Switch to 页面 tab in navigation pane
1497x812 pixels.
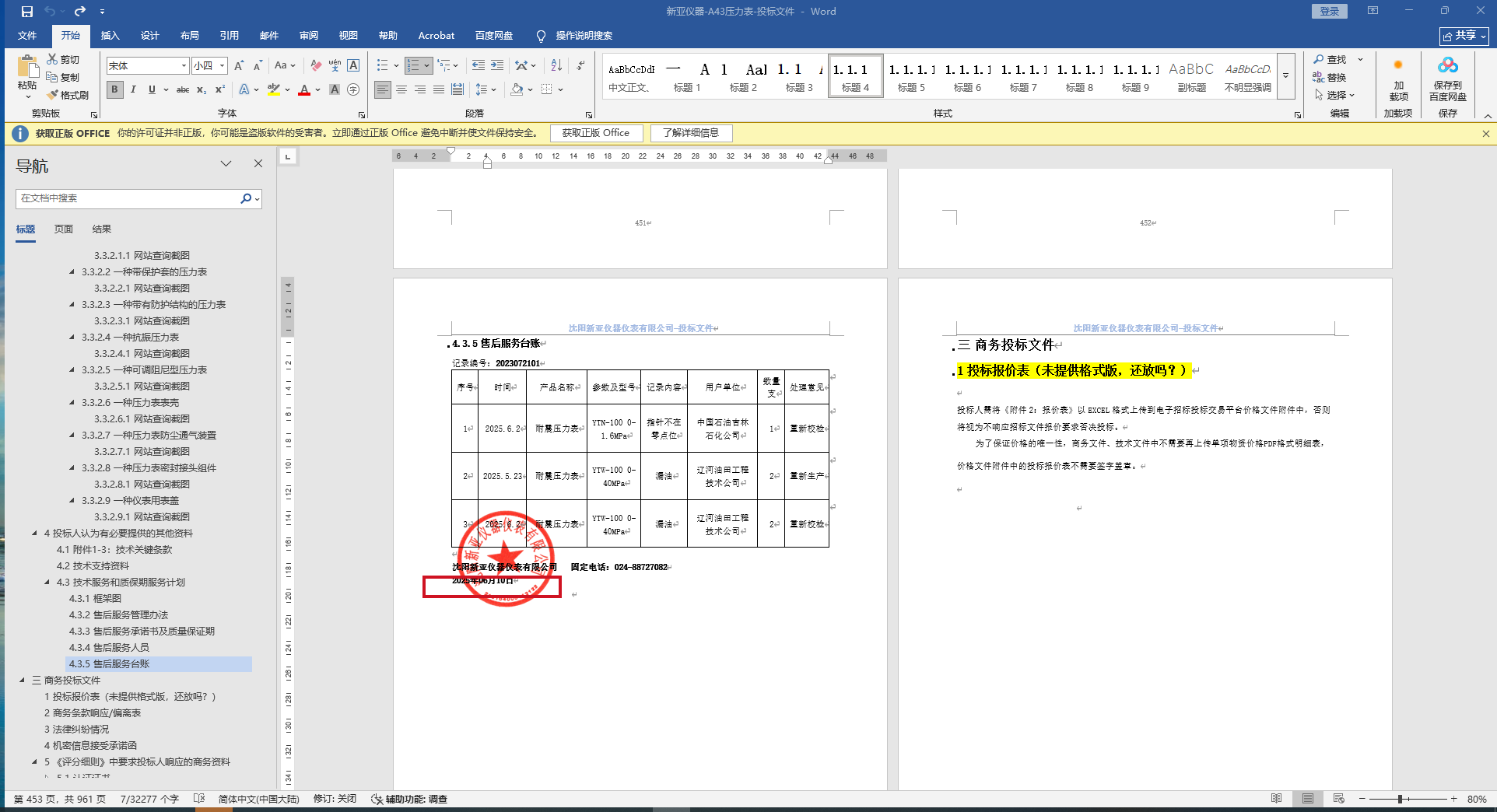tap(64, 229)
